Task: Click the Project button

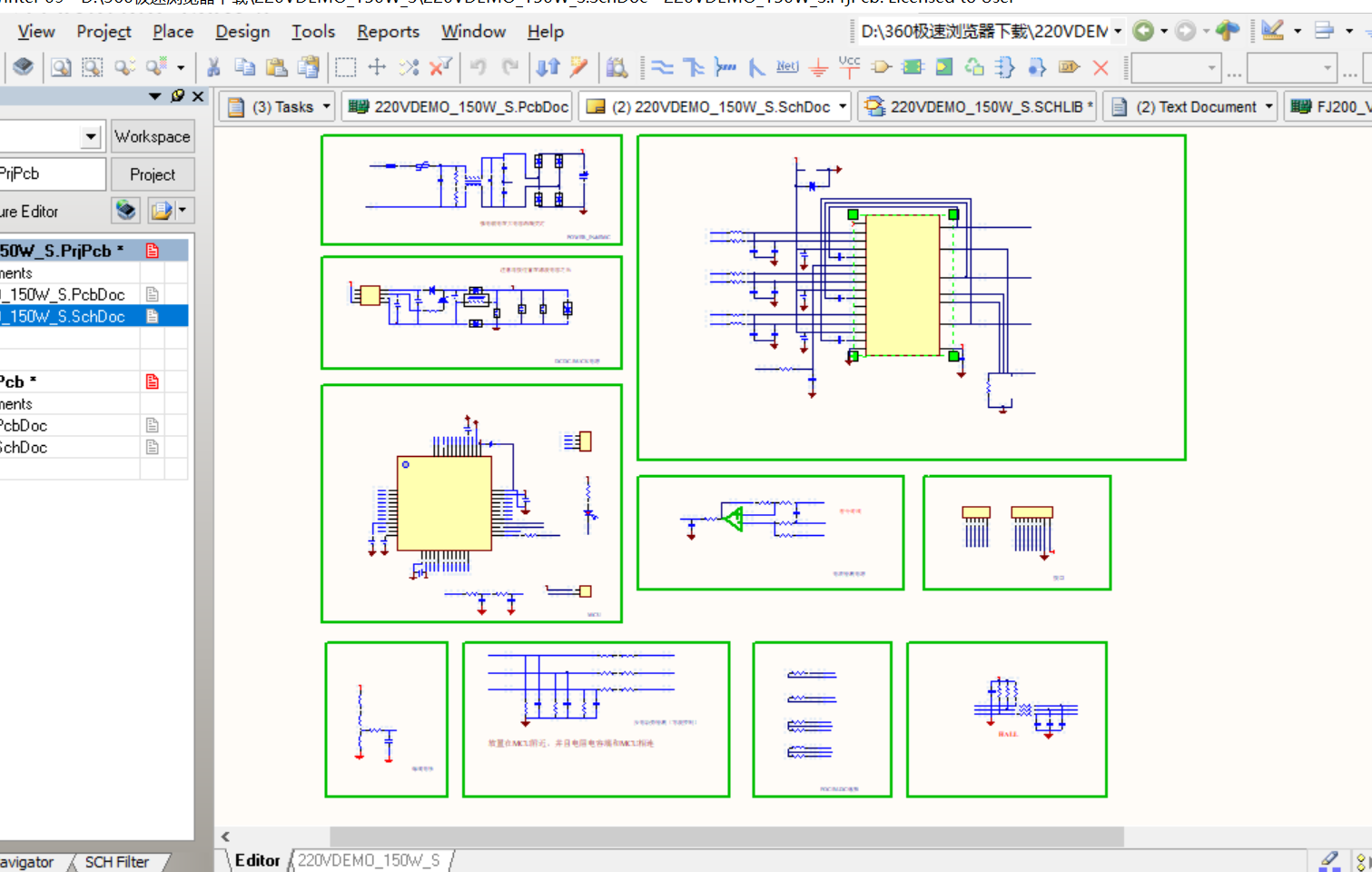Action: (153, 174)
